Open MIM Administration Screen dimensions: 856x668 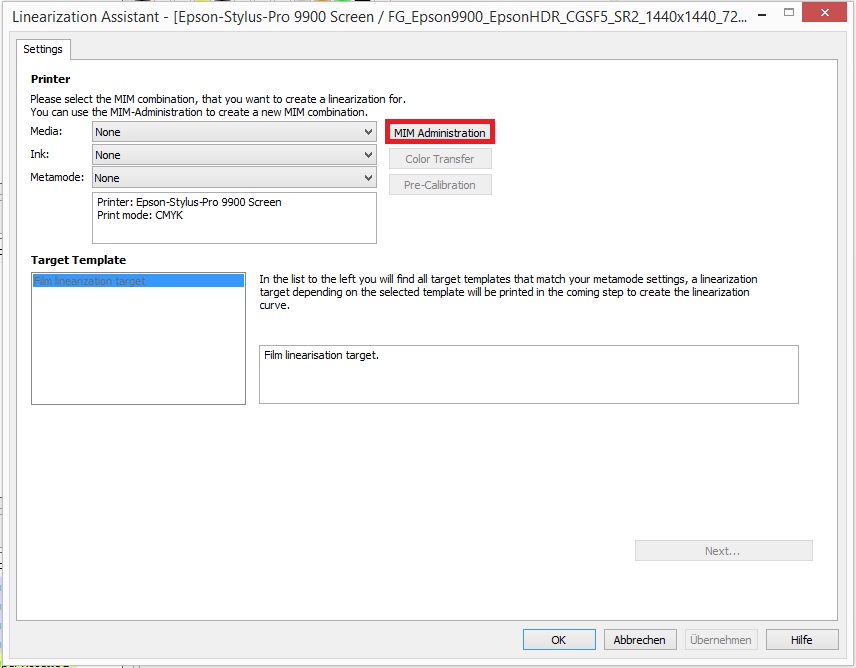point(440,131)
